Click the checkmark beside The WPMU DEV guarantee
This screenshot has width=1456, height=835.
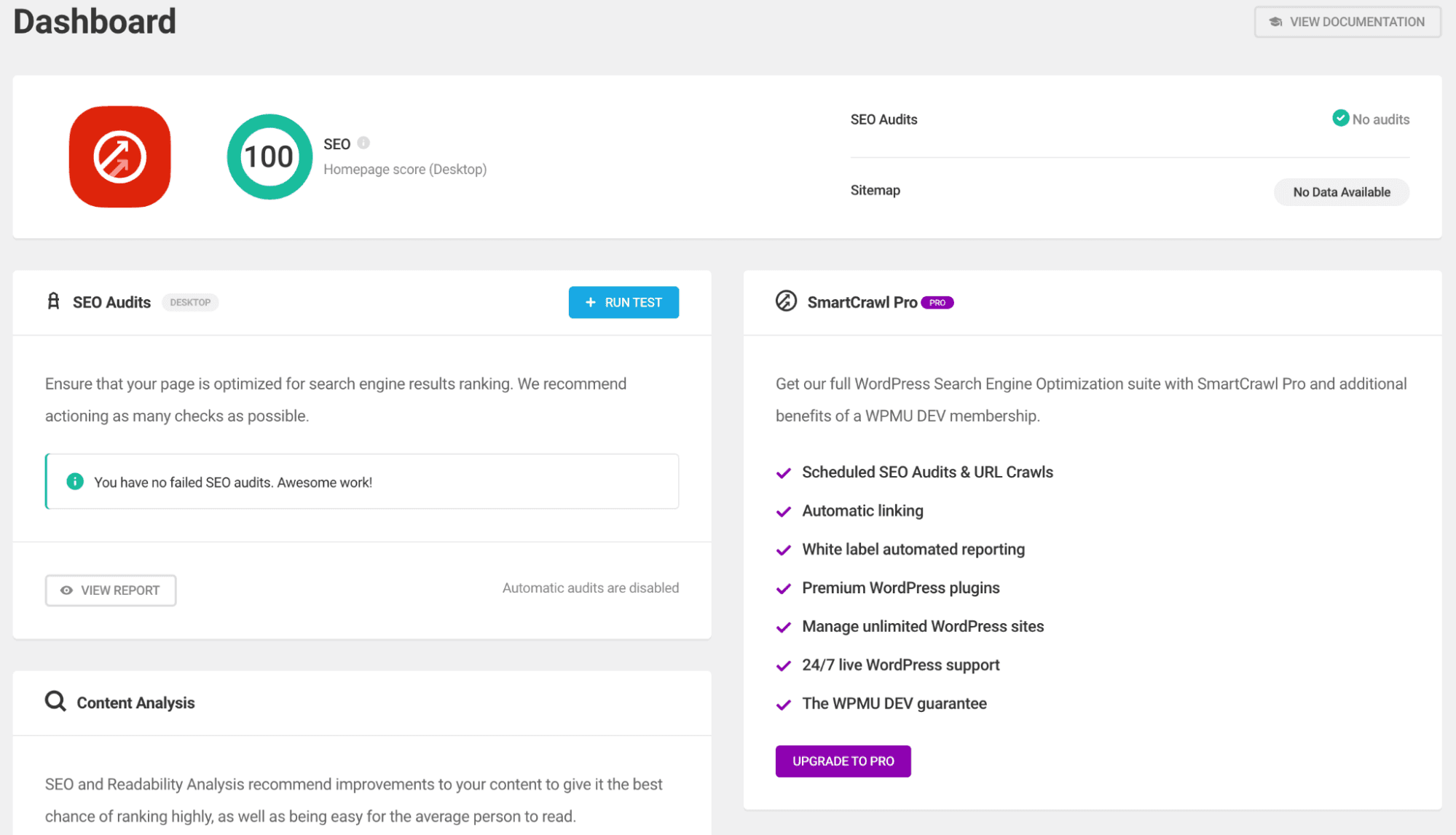click(x=784, y=705)
